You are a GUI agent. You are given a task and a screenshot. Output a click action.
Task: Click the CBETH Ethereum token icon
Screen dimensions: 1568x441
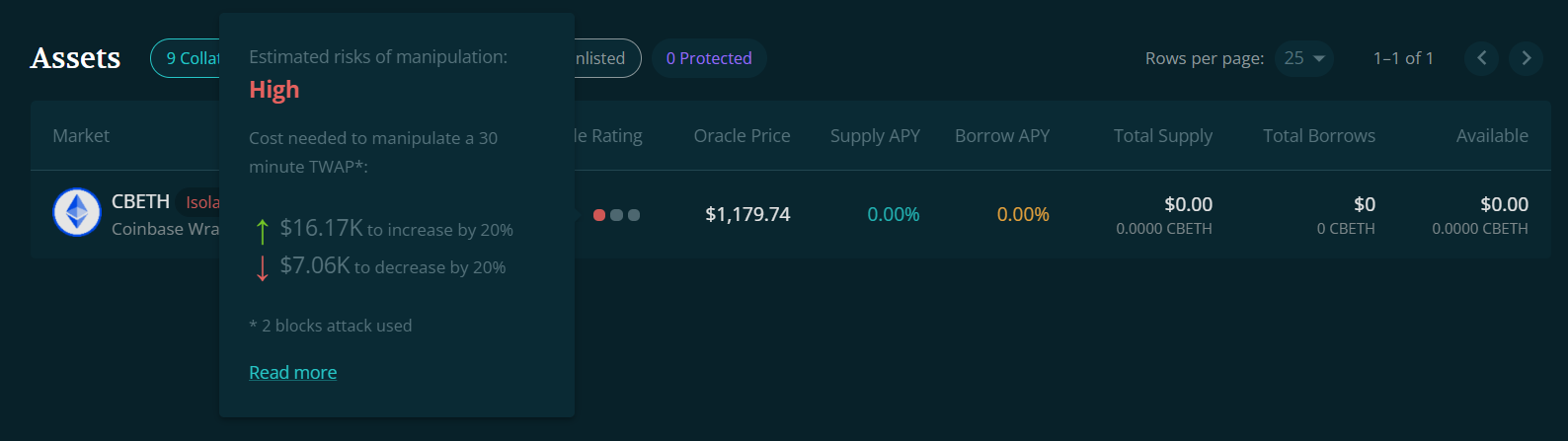coord(77,212)
